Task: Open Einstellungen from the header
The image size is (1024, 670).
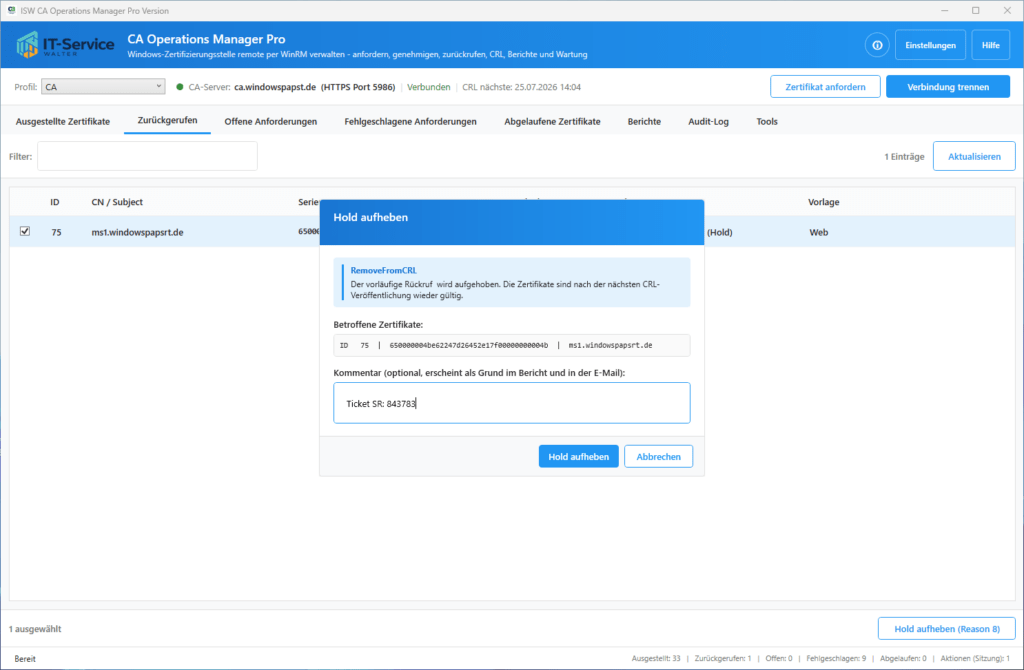Action: [930, 45]
